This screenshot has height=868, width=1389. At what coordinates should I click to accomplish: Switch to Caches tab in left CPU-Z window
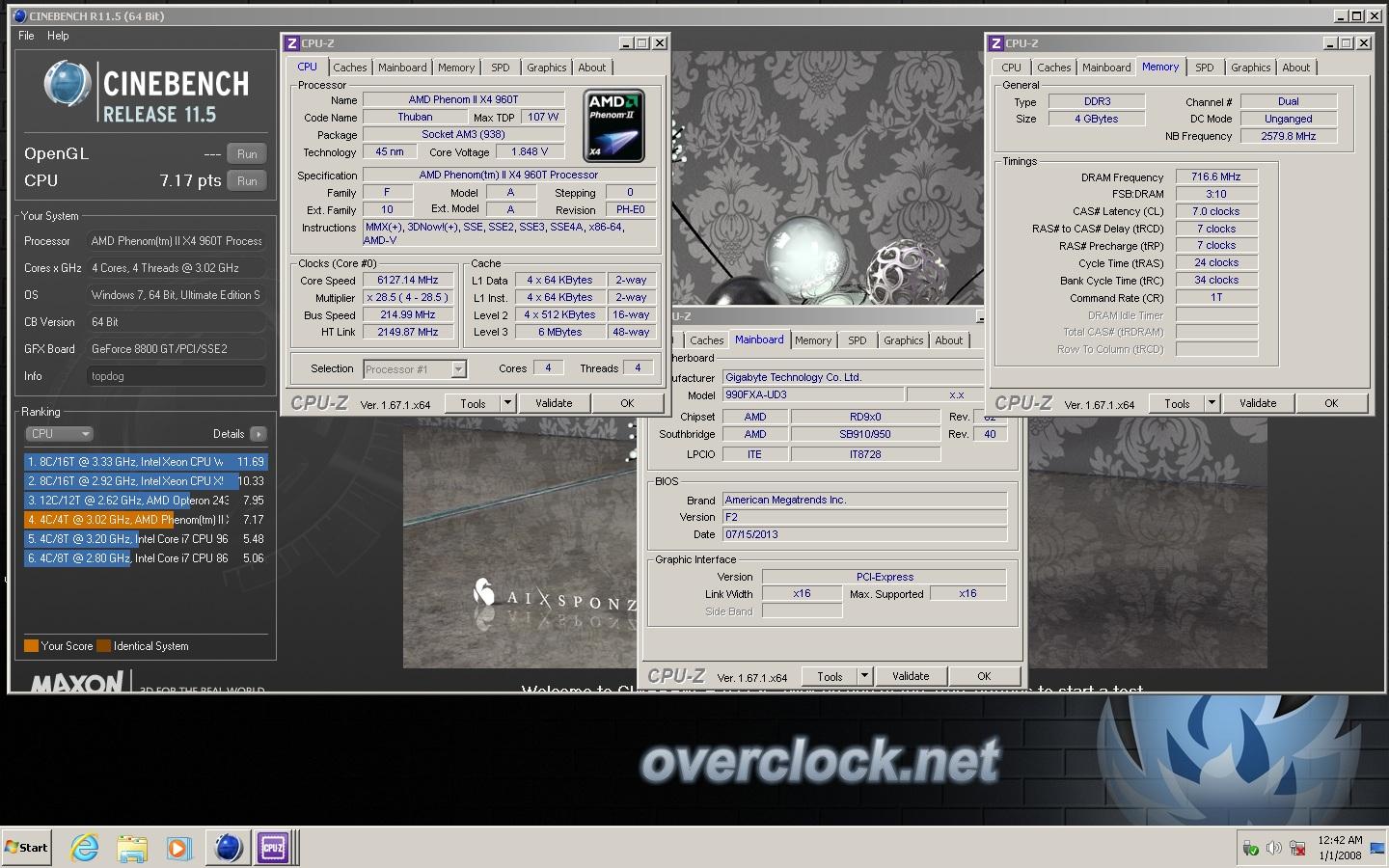tap(349, 68)
